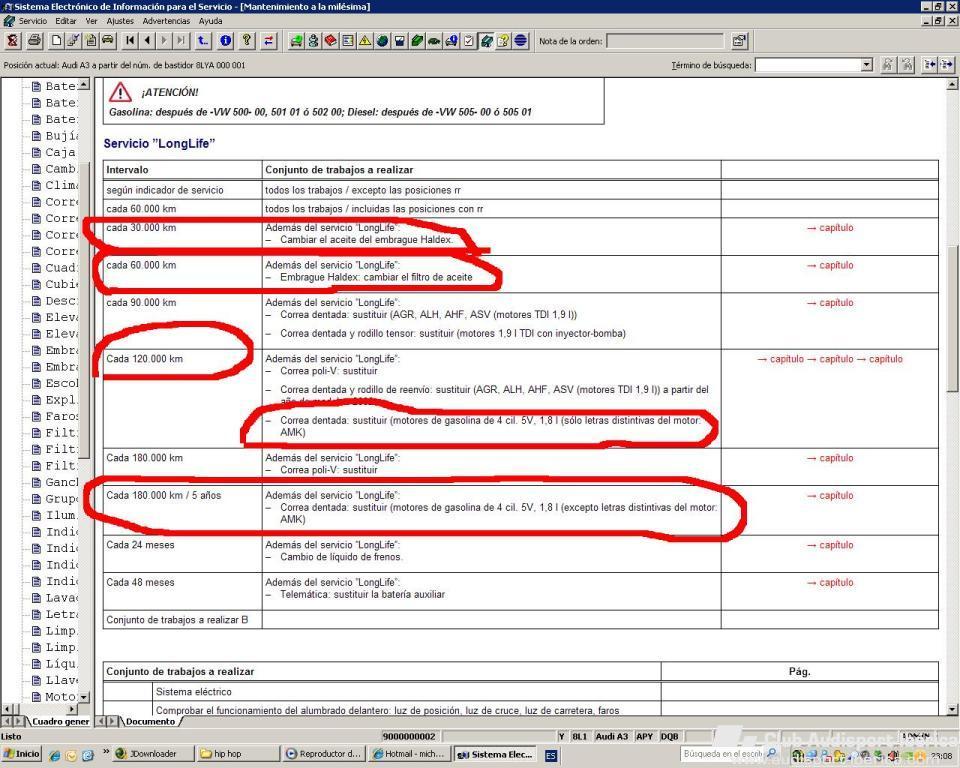The width and height of the screenshot is (960, 768).
Task: Open capítulo link for Cada 48 meses row
Action: (x=830, y=582)
